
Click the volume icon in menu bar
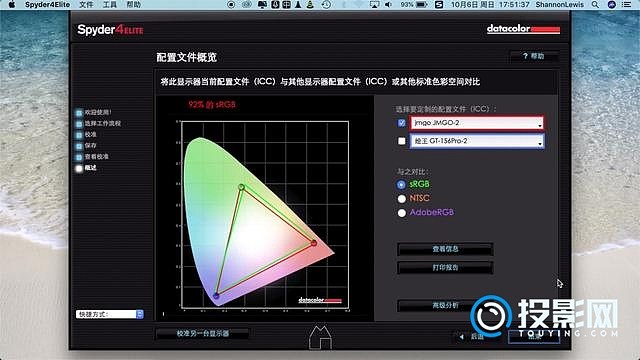tap(388, 5)
